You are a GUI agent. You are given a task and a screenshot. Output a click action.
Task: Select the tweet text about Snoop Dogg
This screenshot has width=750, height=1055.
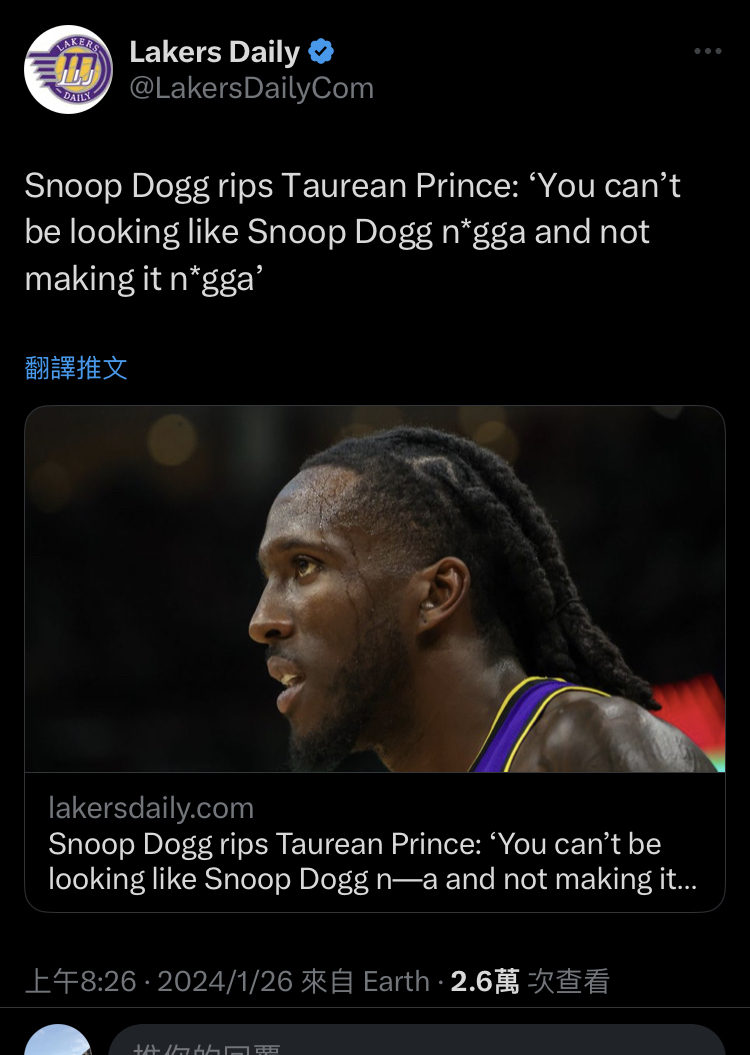tap(352, 232)
